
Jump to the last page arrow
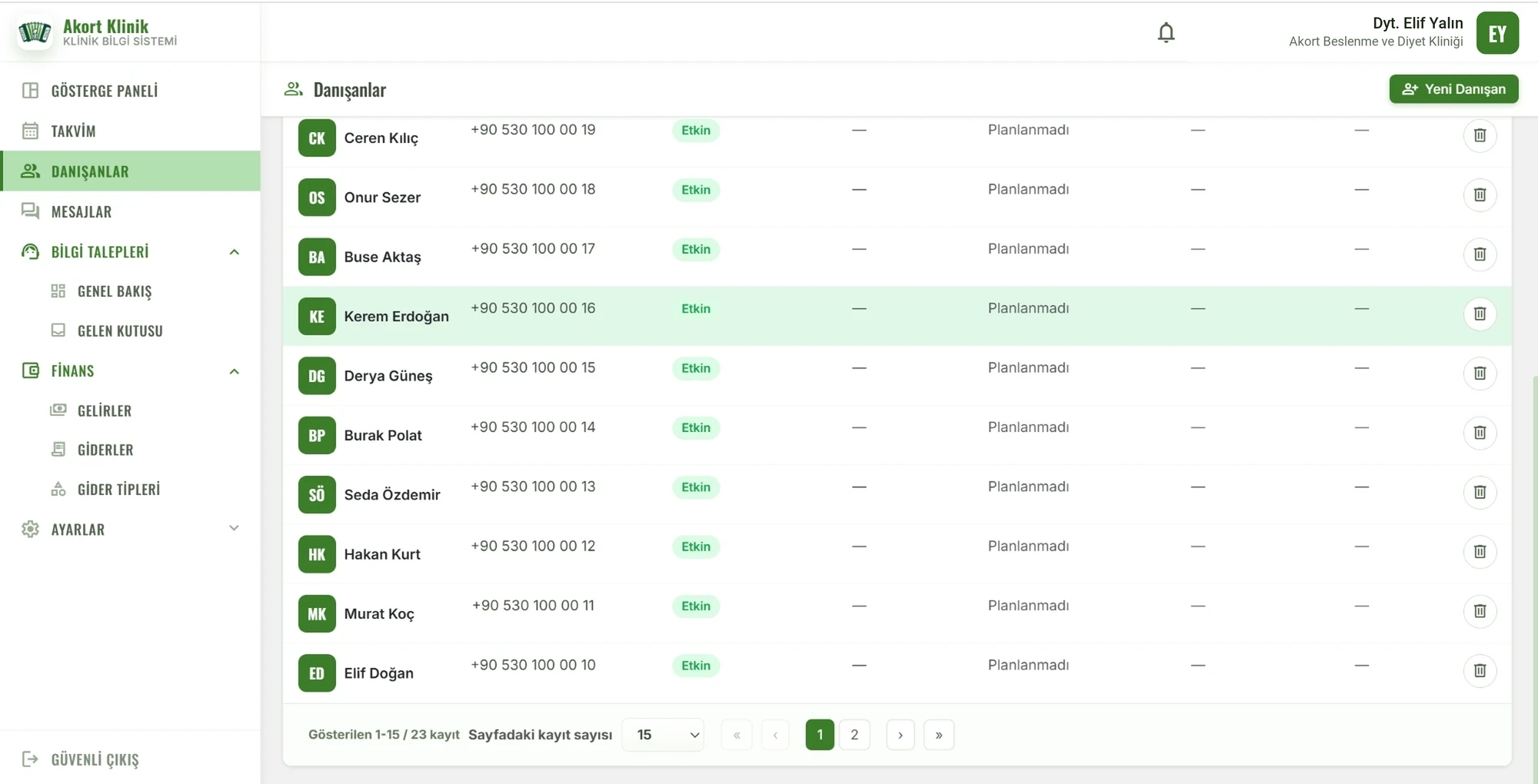939,735
